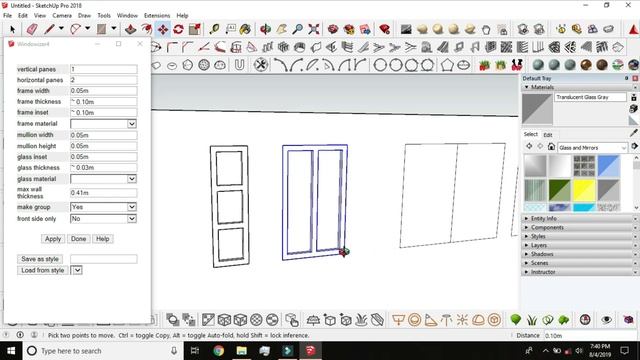Viewport: 640px width, 360px height.
Task: Click the eye icon in bottom toolbar
Action: 606,320
